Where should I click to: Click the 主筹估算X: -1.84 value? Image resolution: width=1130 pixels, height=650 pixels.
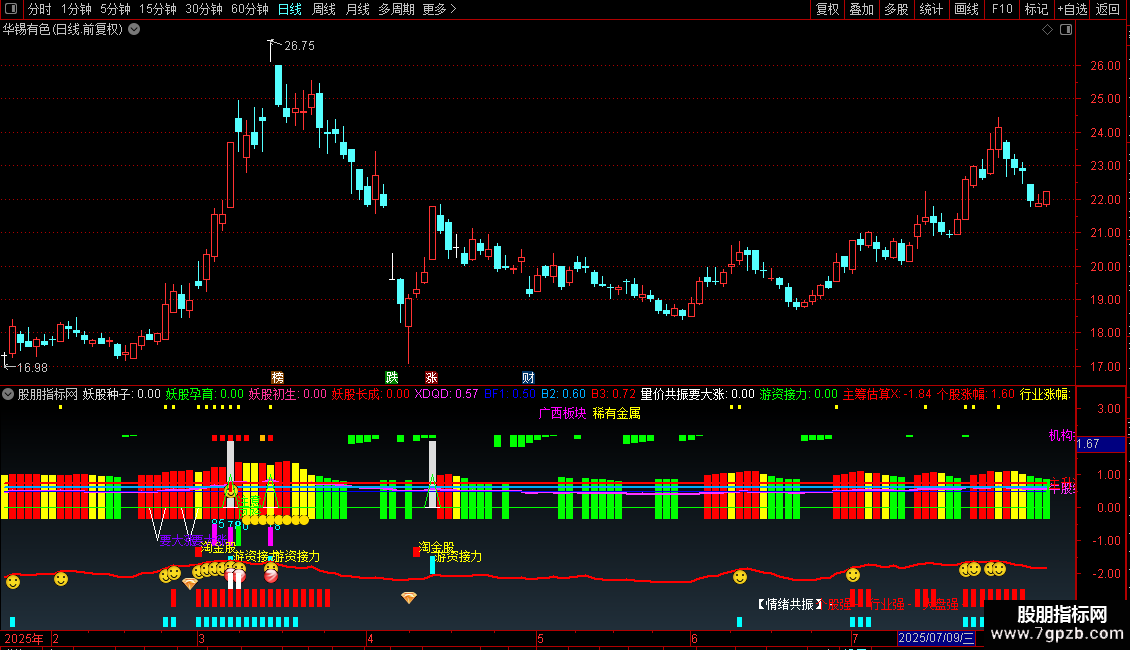[887, 394]
